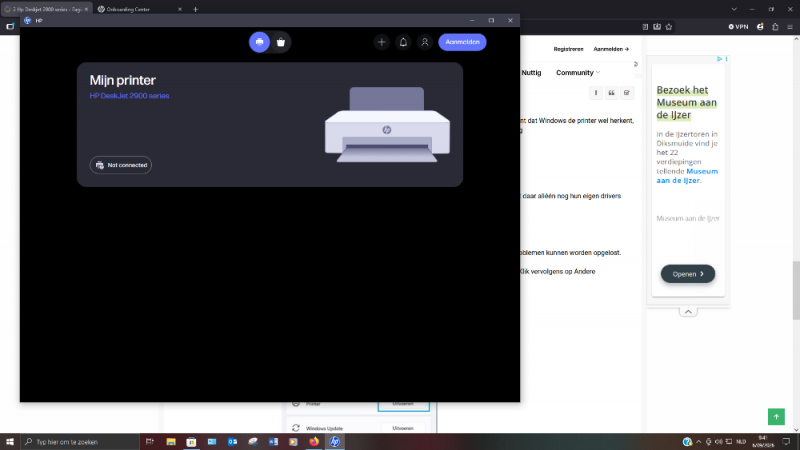The height and width of the screenshot is (450, 800).
Task: Open the volume control in system tray
Action: 718,442
